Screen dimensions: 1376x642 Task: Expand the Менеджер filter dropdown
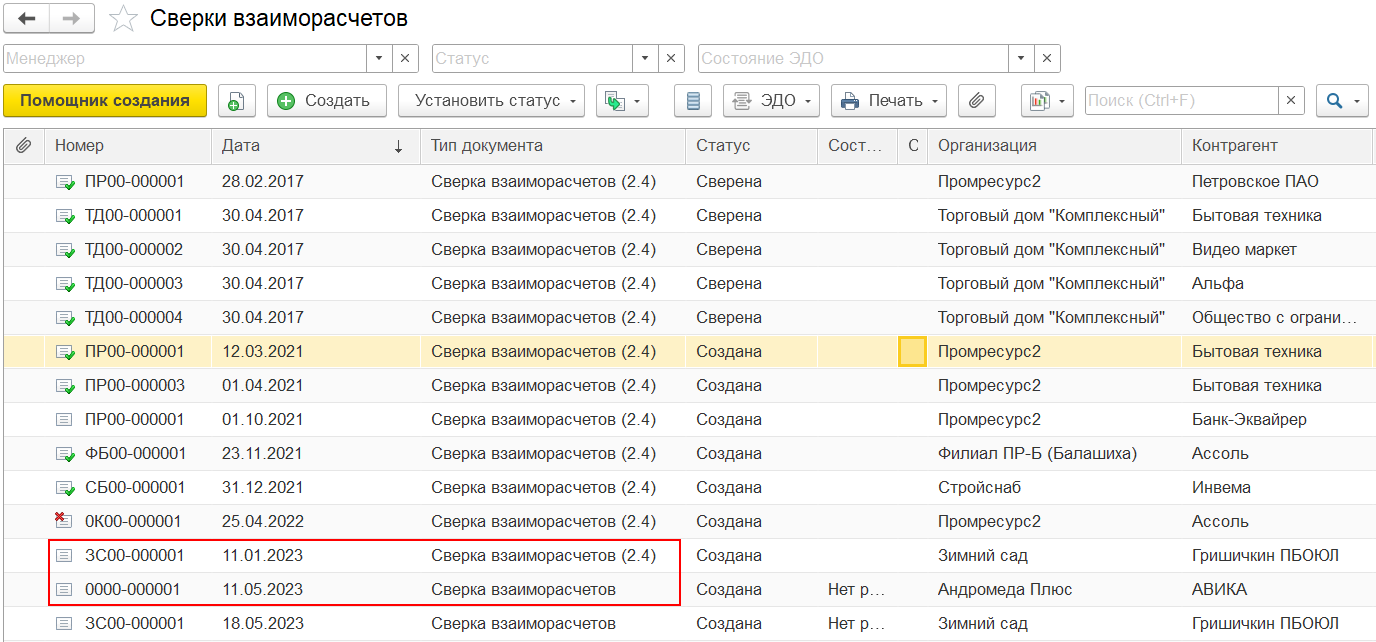pos(379,58)
